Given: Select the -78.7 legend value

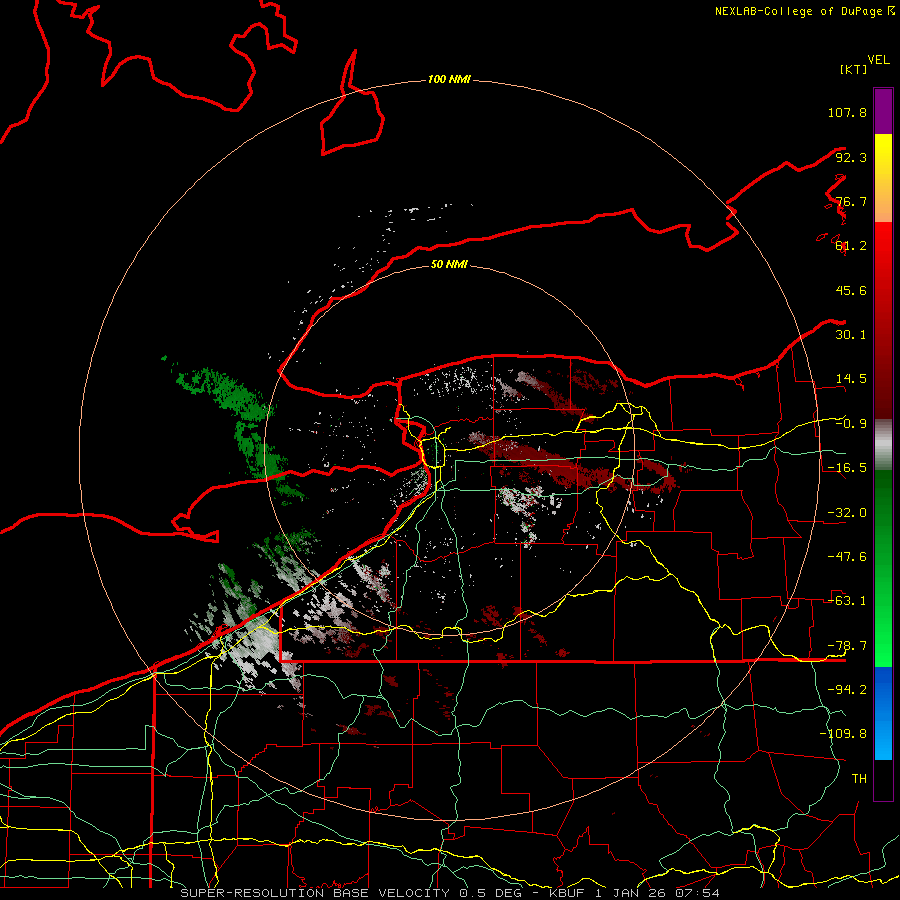Looking at the screenshot, I should (x=847, y=646).
